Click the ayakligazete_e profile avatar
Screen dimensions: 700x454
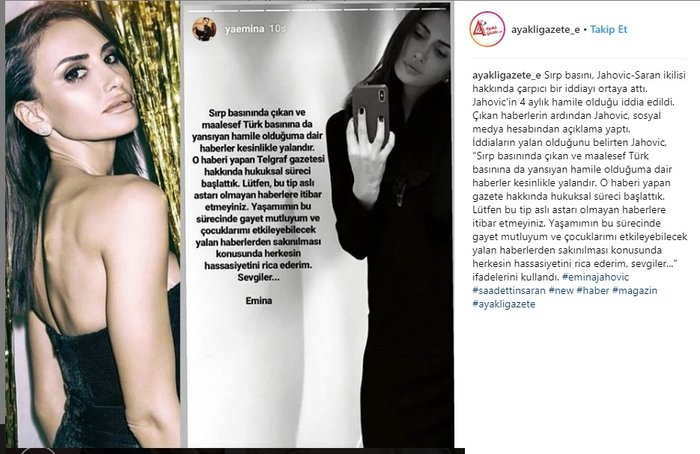pyautogui.click(x=488, y=29)
